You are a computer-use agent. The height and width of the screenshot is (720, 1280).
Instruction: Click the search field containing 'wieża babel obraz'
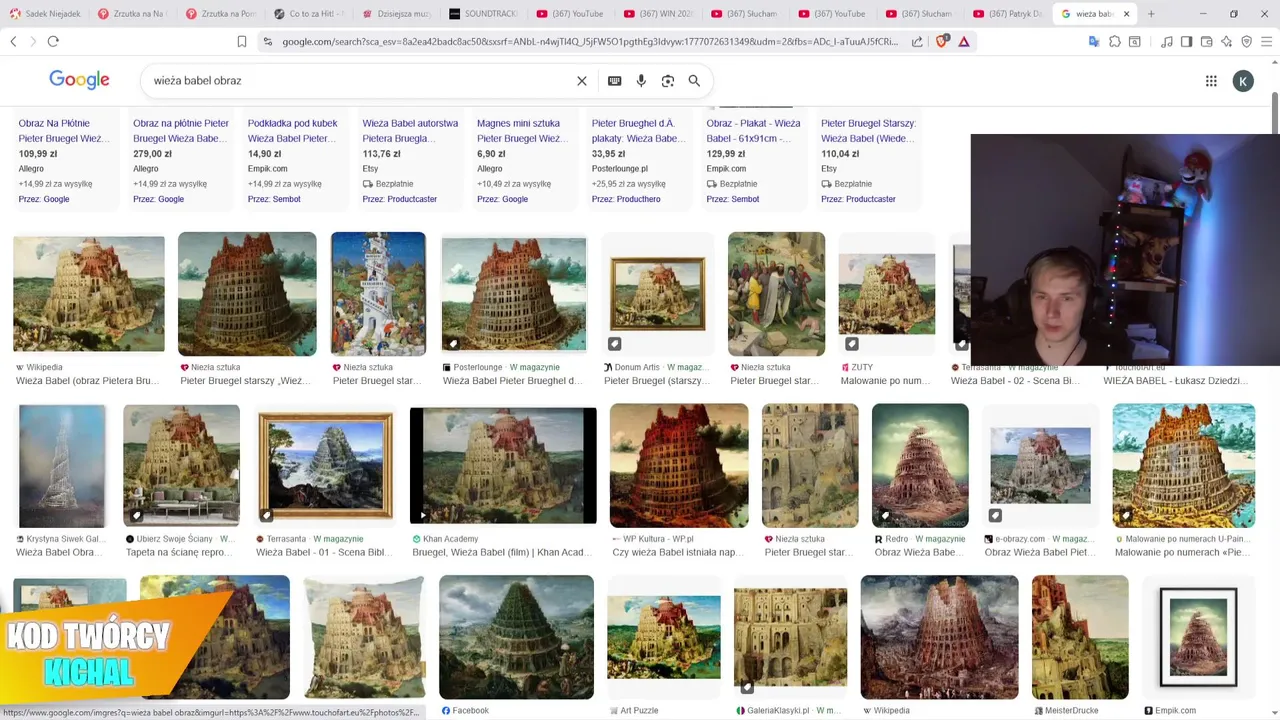[360, 81]
